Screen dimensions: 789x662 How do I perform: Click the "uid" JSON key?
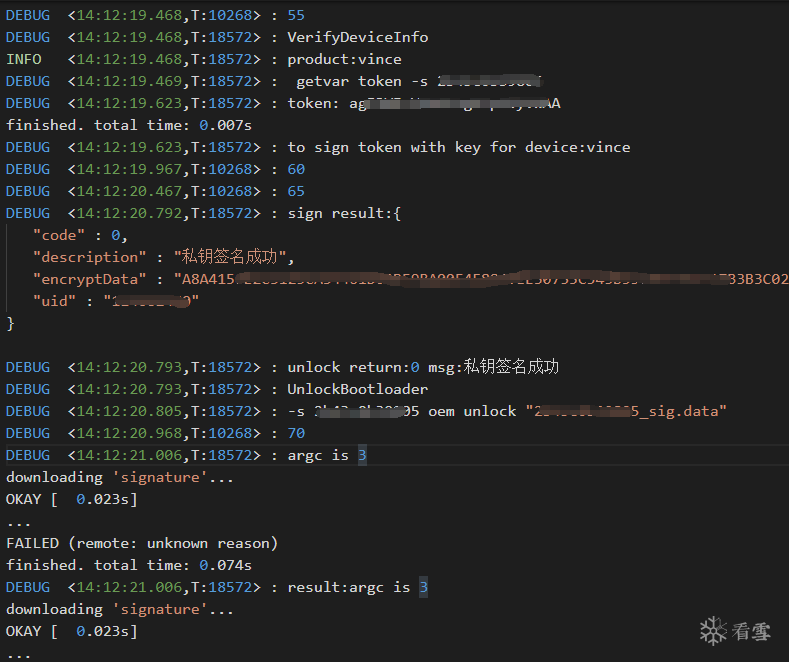click(x=56, y=301)
